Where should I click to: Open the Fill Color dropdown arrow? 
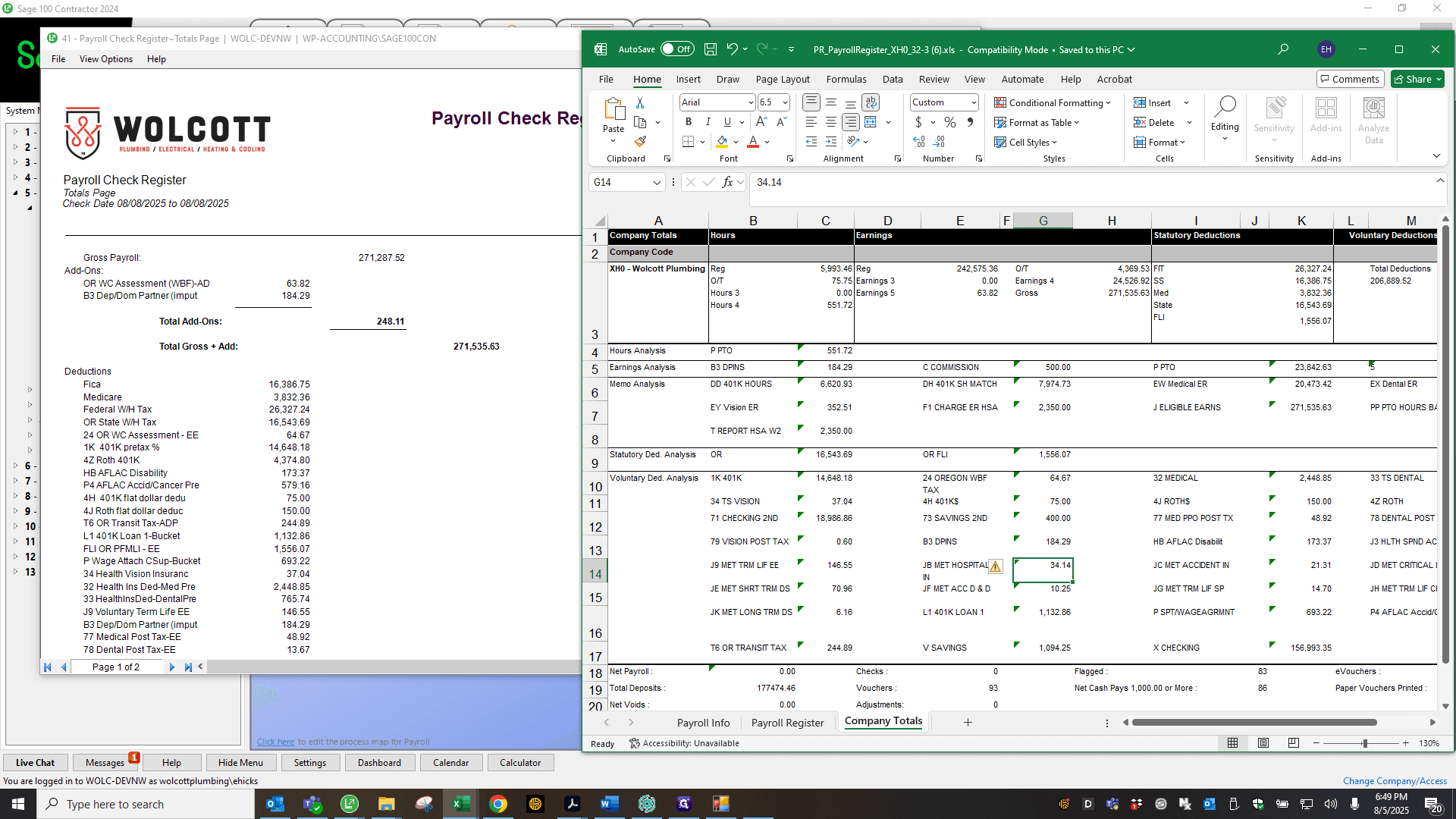pos(736,142)
